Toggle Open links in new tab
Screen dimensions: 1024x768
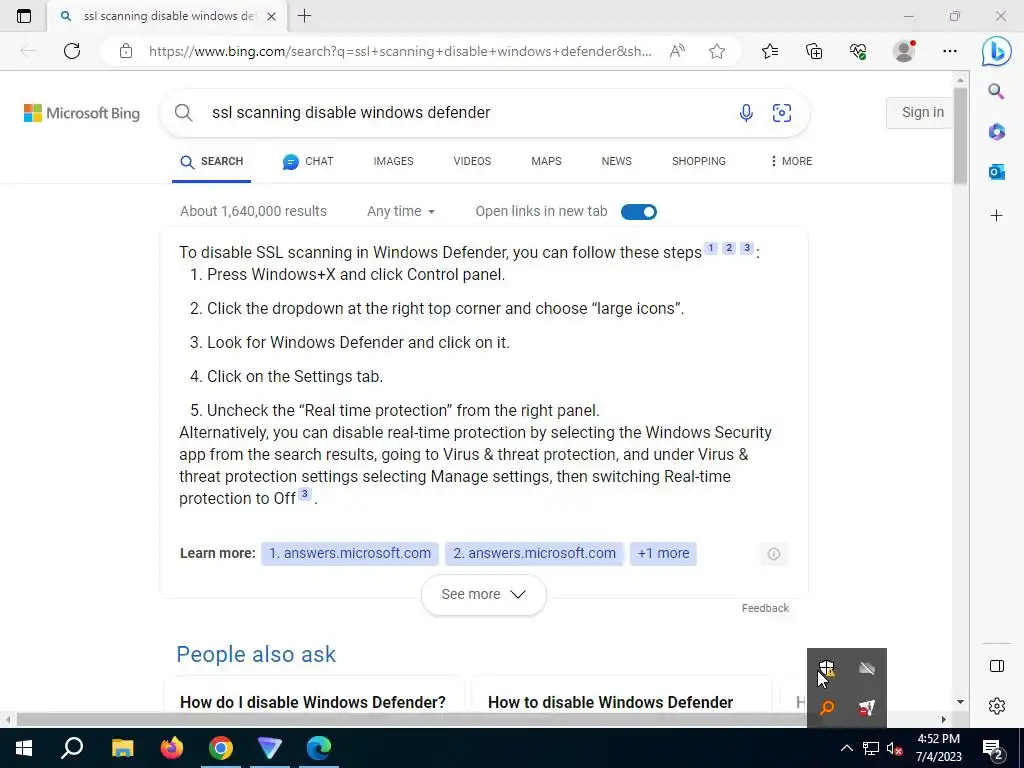click(639, 212)
